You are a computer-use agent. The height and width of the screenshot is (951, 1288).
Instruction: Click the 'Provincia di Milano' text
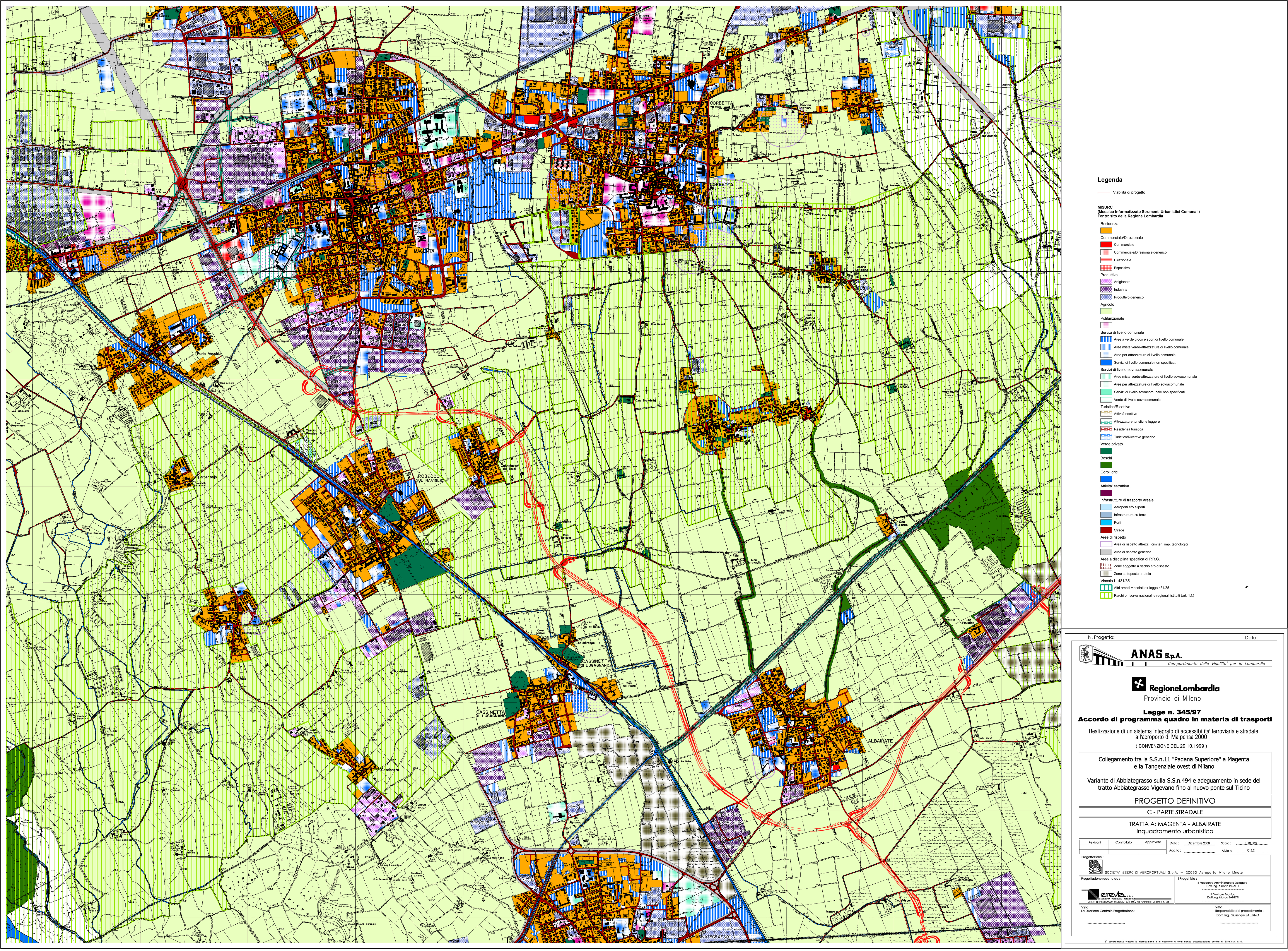[1172, 698]
